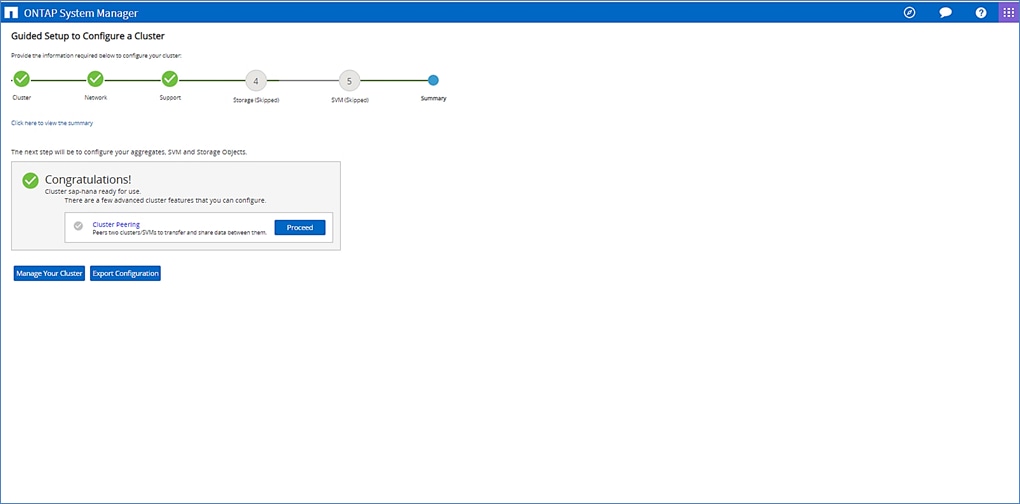Click the 'Cluster' step label

pos(21,98)
